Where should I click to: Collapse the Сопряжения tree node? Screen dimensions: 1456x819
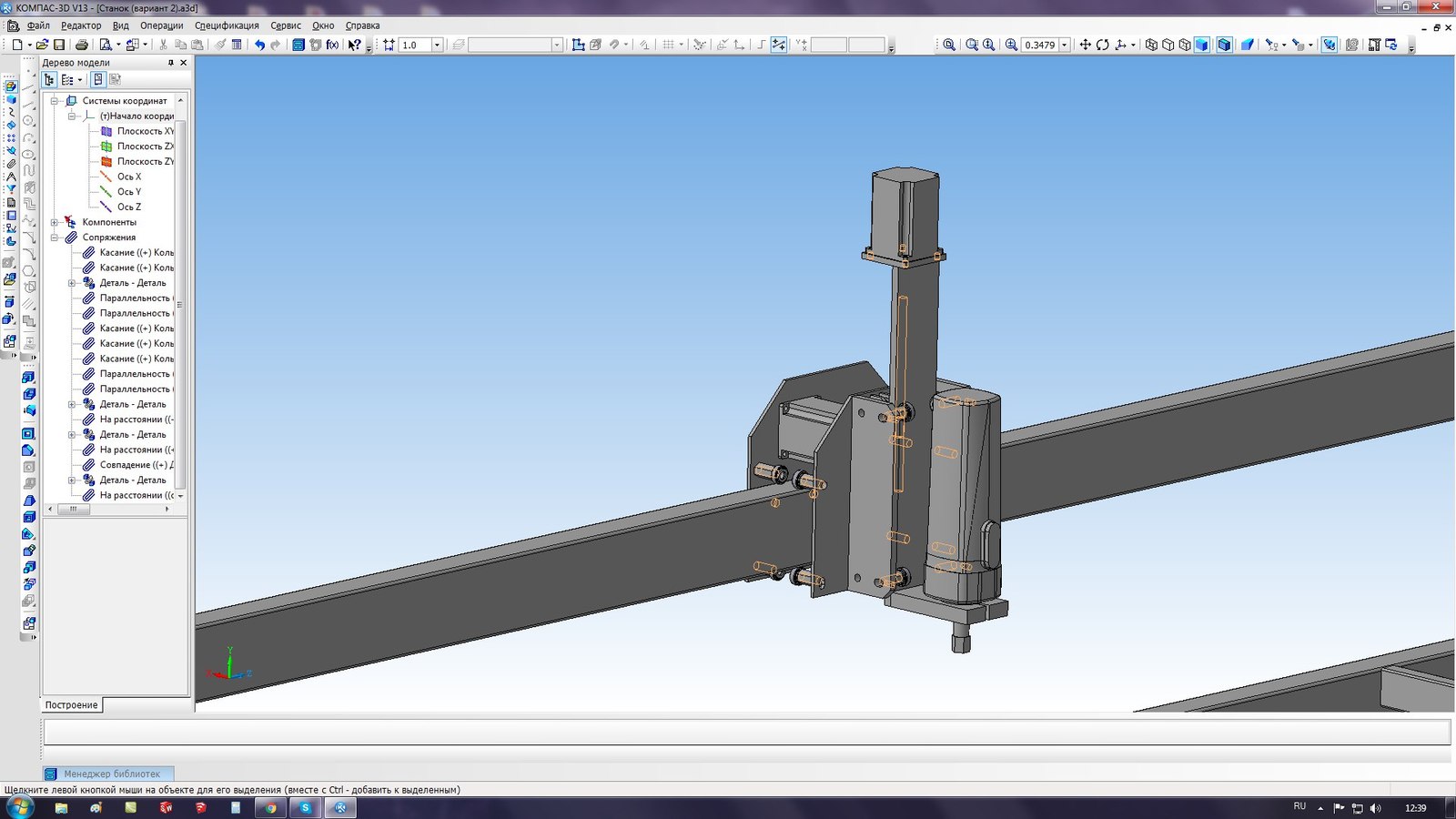point(55,238)
